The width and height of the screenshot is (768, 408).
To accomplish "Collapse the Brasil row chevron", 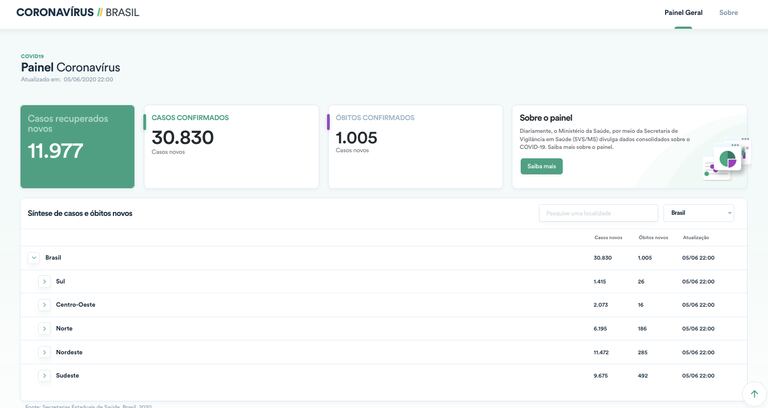I will tap(34, 257).
